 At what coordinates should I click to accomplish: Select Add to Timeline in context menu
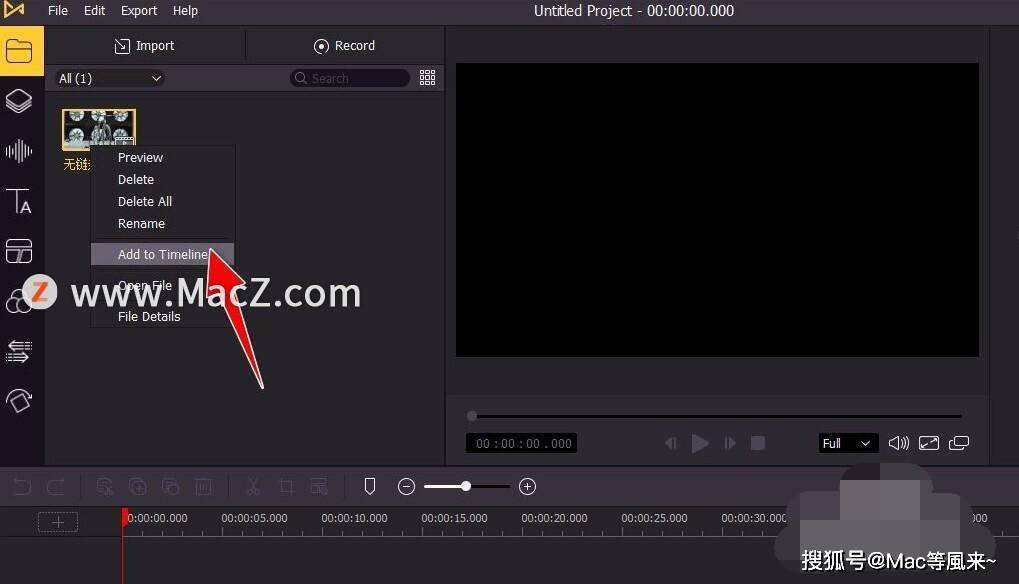[x=162, y=255]
